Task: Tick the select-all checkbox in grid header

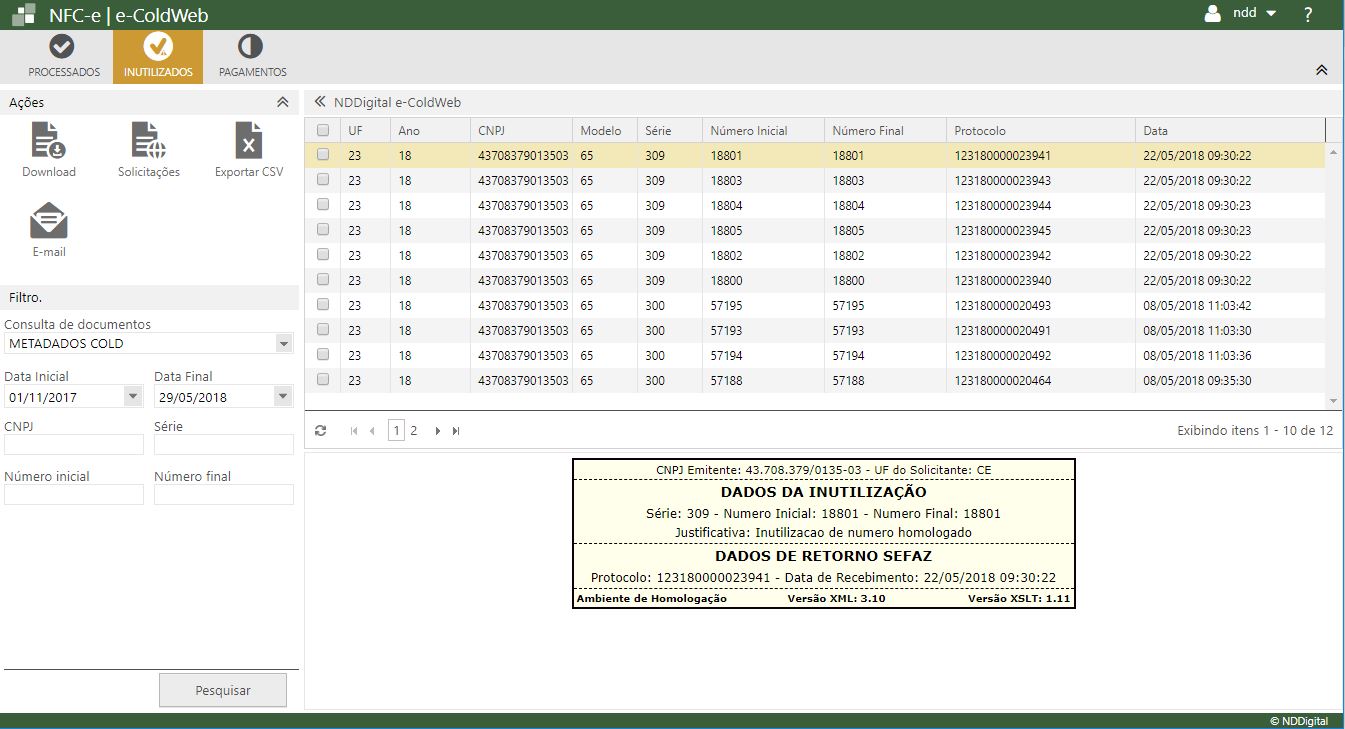Action: pos(323,130)
